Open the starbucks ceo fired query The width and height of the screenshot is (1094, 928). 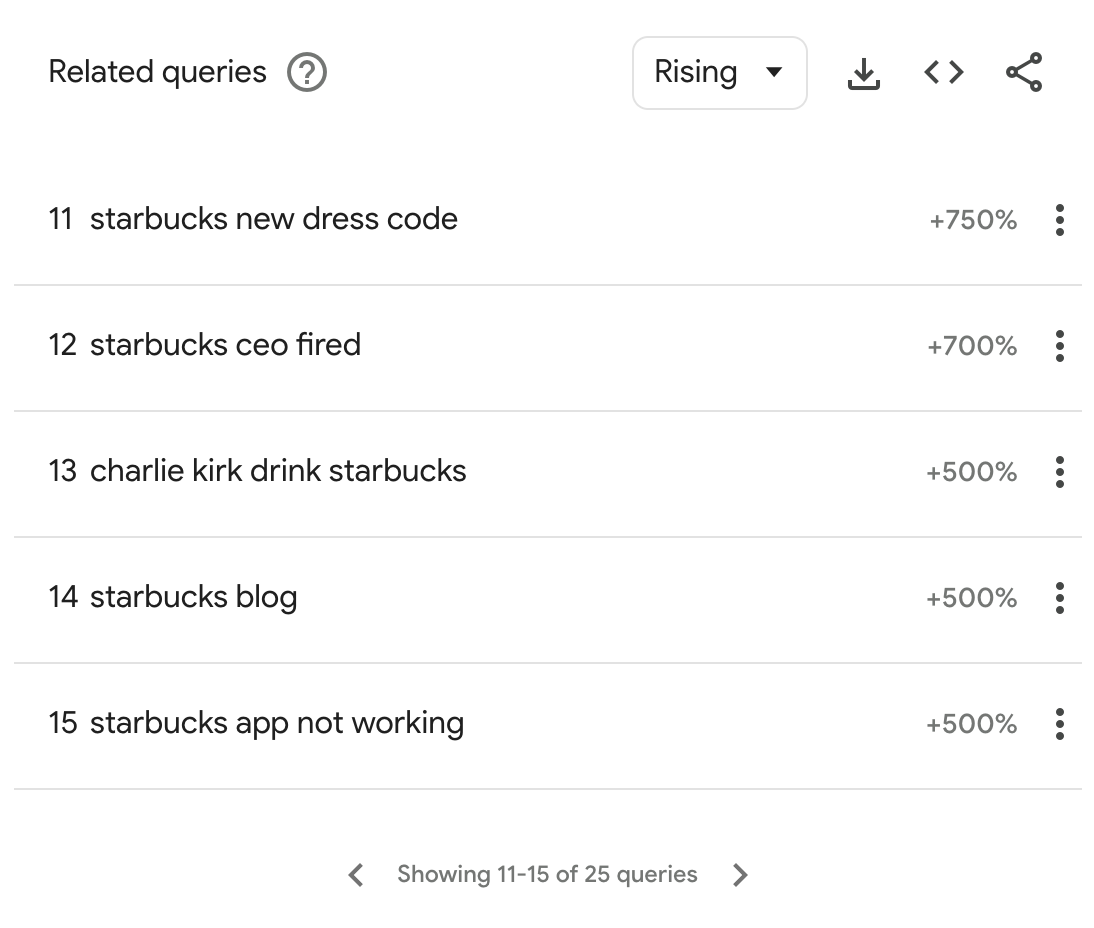point(225,345)
